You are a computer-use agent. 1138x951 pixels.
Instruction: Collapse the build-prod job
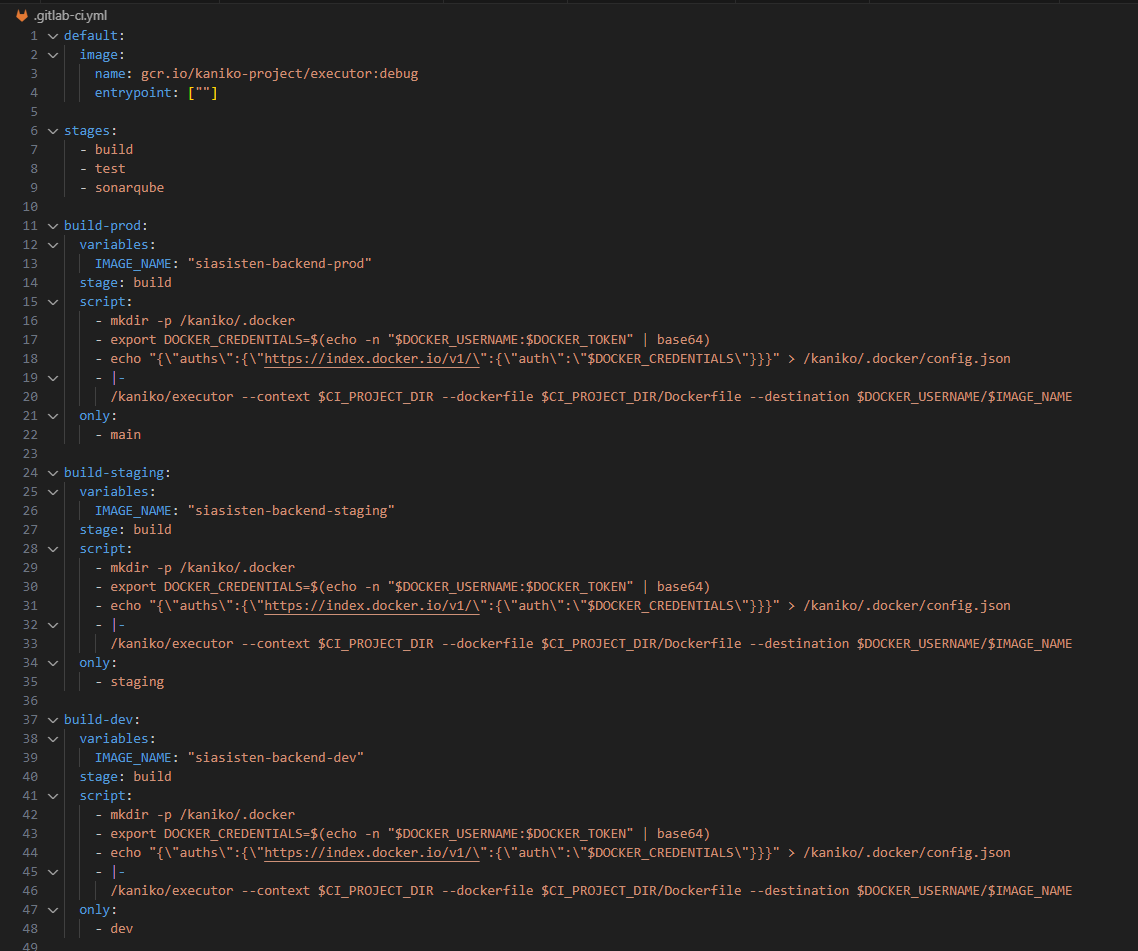click(52, 225)
